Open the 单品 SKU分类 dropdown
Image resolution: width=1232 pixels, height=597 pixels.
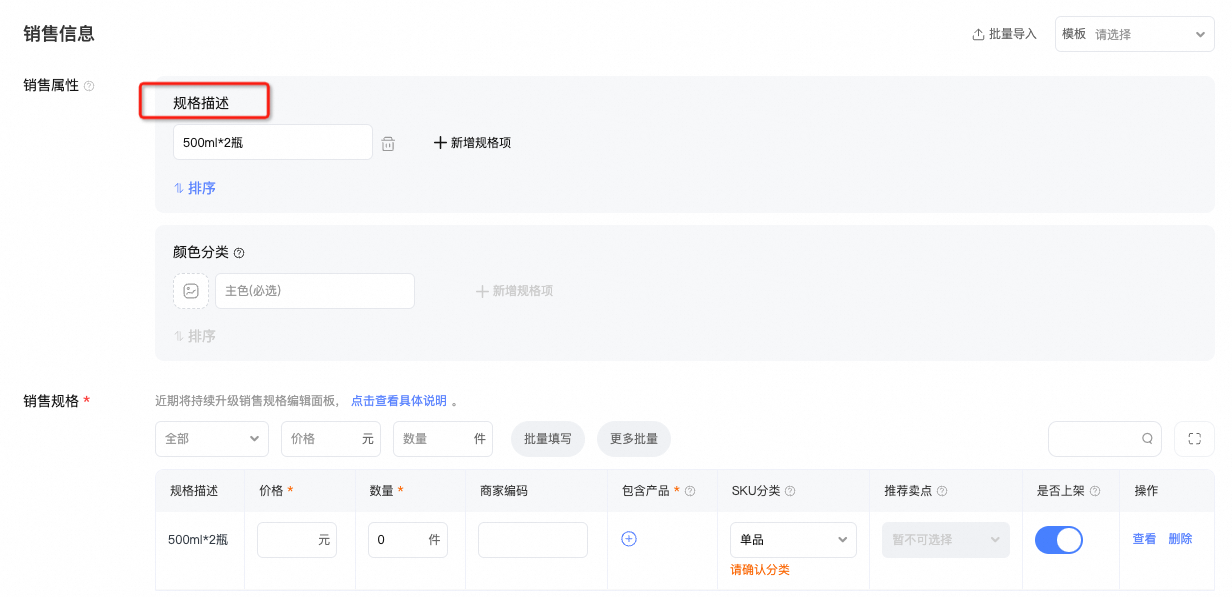tap(793, 540)
